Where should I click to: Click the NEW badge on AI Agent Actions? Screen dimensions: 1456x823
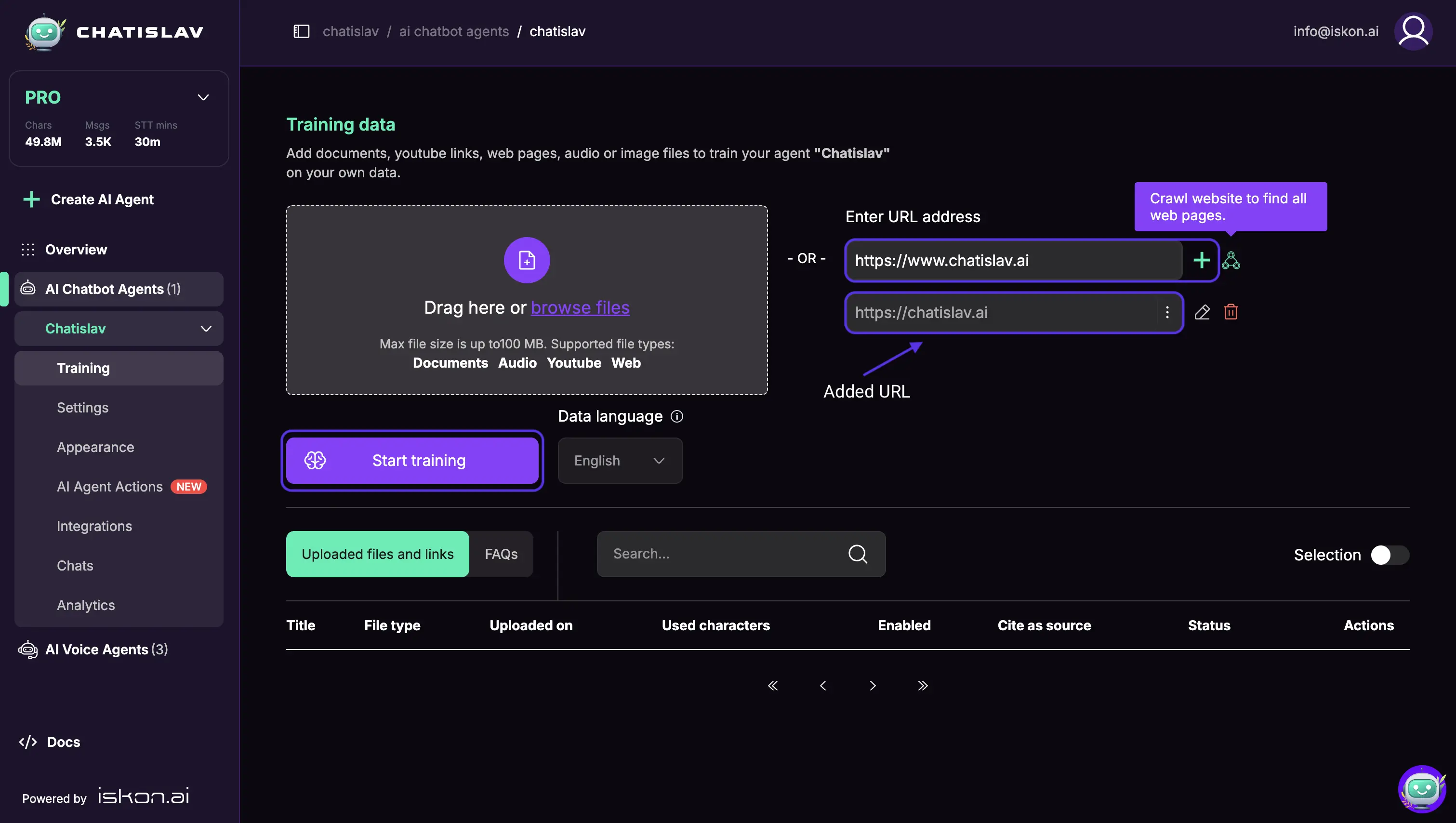pyautogui.click(x=189, y=487)
